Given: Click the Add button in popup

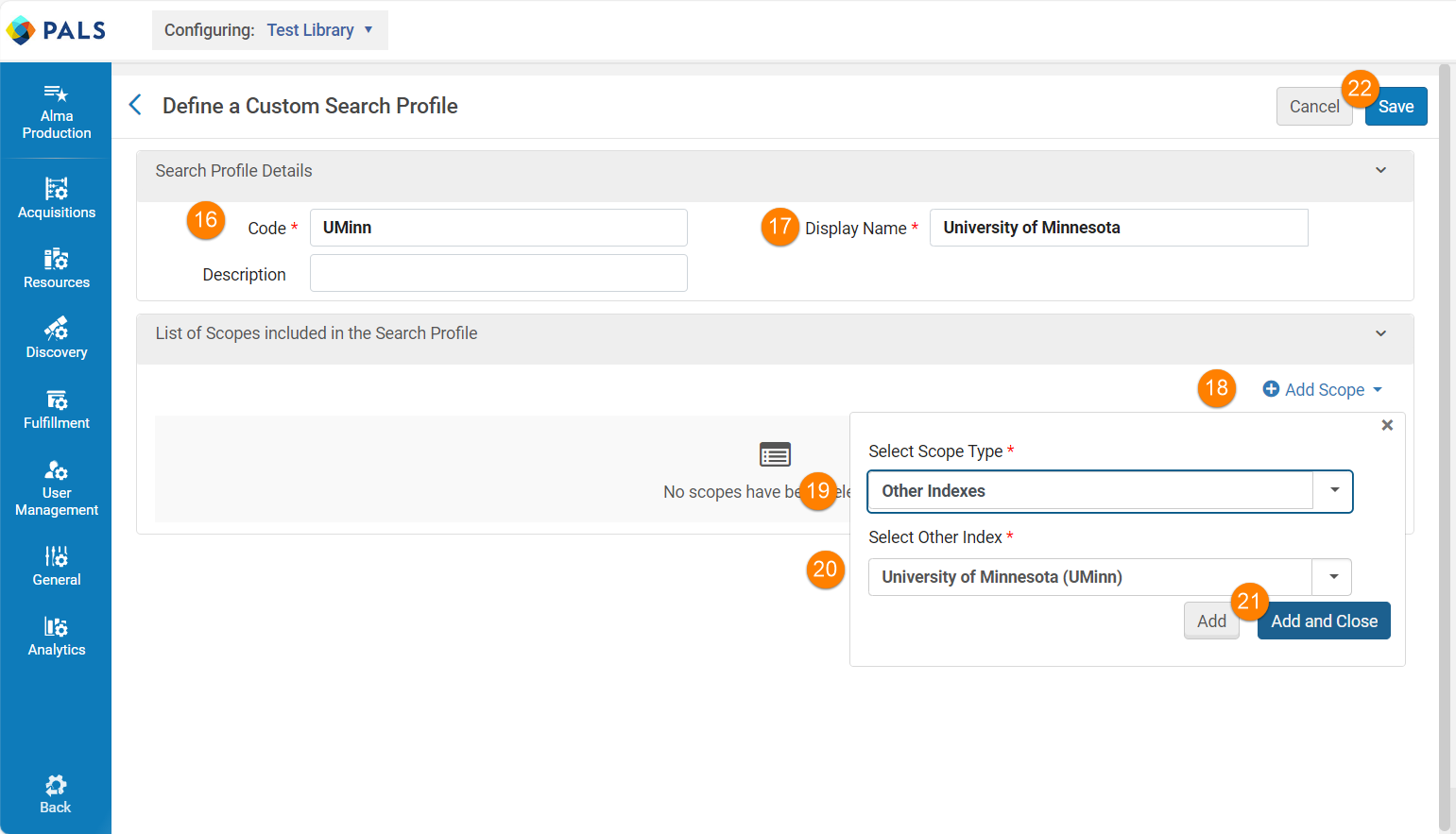Looking at the screenshot, I should click(x=1211, y=621).
